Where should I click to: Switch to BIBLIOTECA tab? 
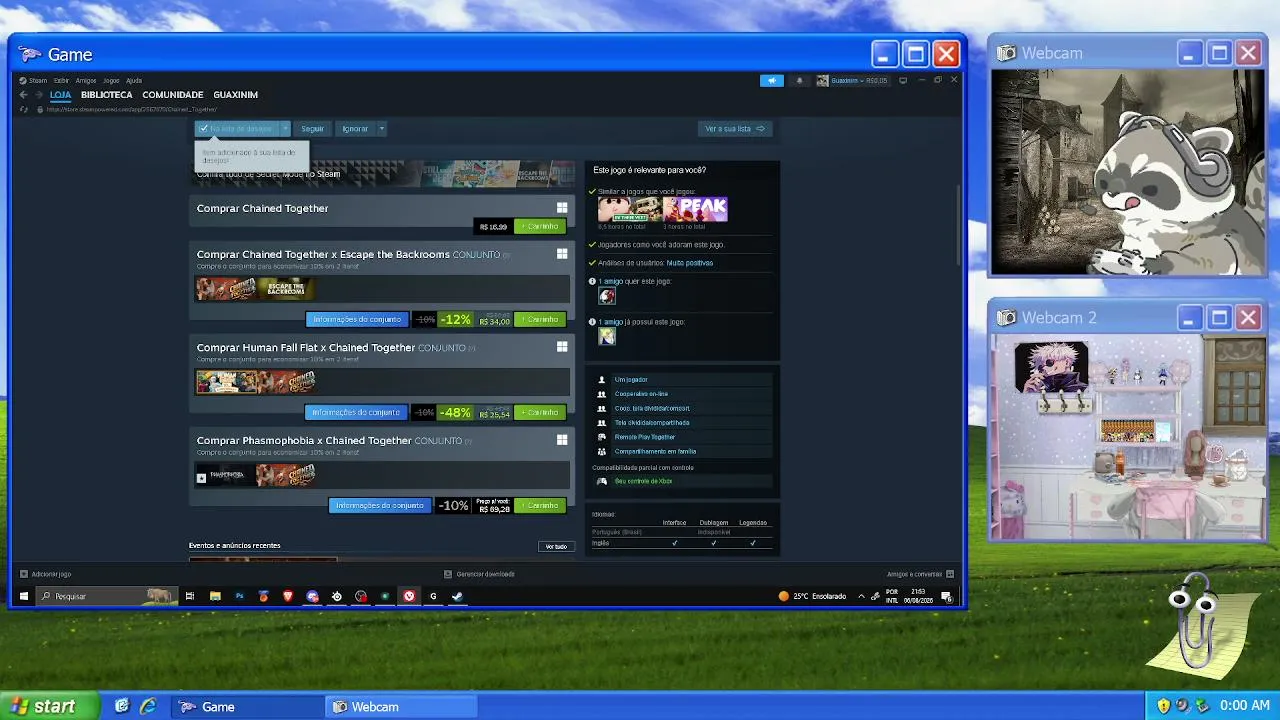(107, 95)
